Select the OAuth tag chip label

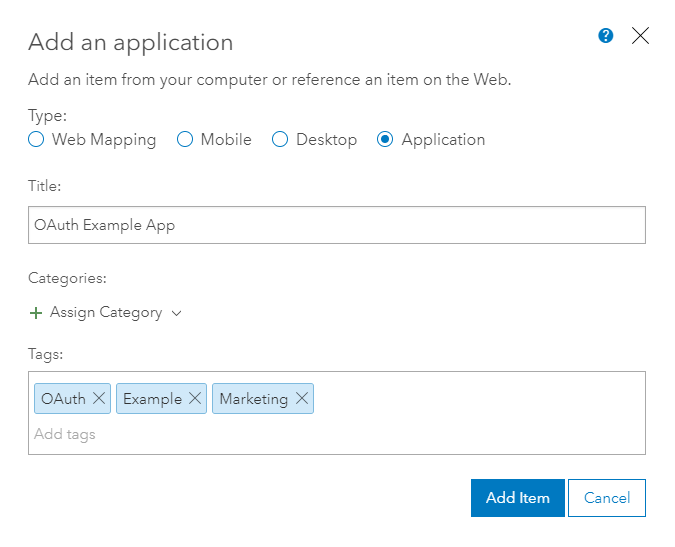[63, 399]
